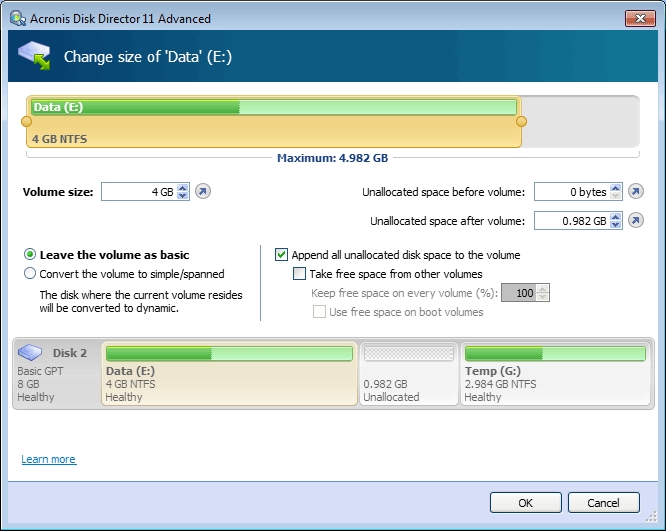The height and width of the screenshot is (531, 666).
Task: Click maximize arrow for unallocated space after volume
Action: [x=636, y=220]
